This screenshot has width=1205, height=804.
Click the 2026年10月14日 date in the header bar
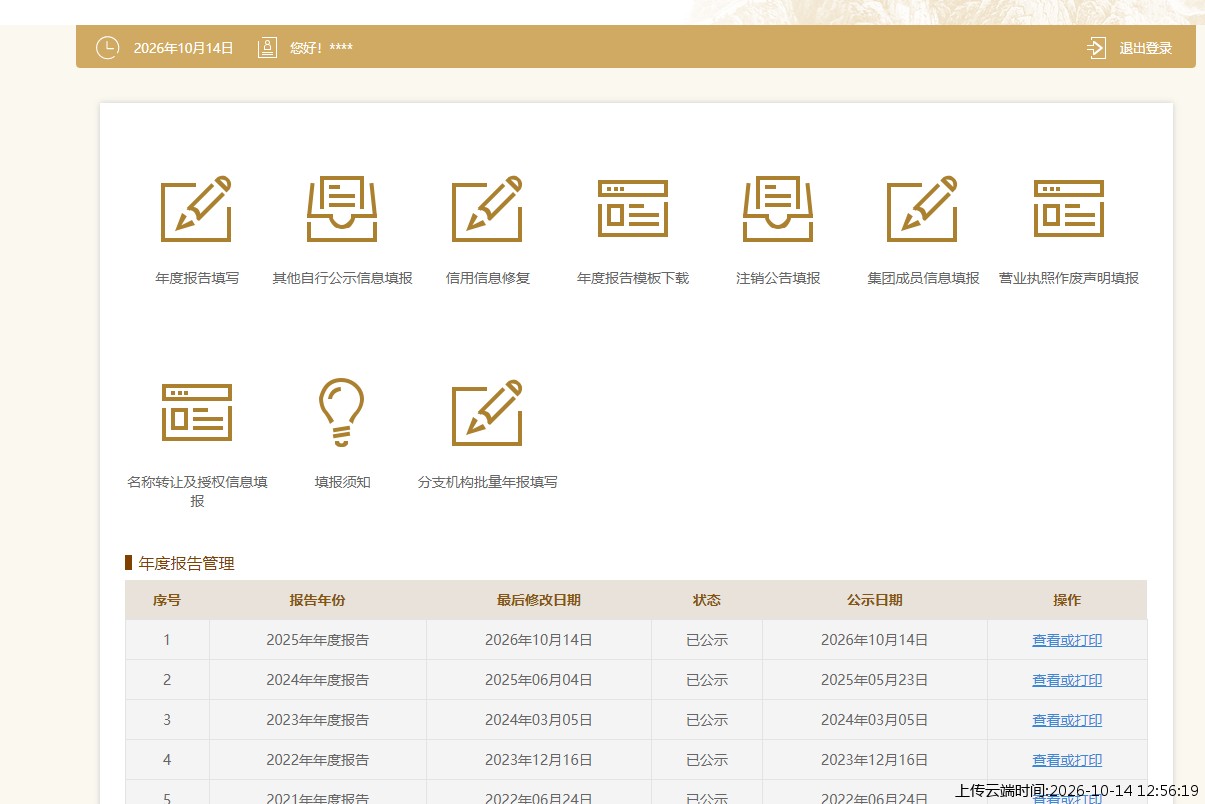pyautogui.click(x=183, y=48)
